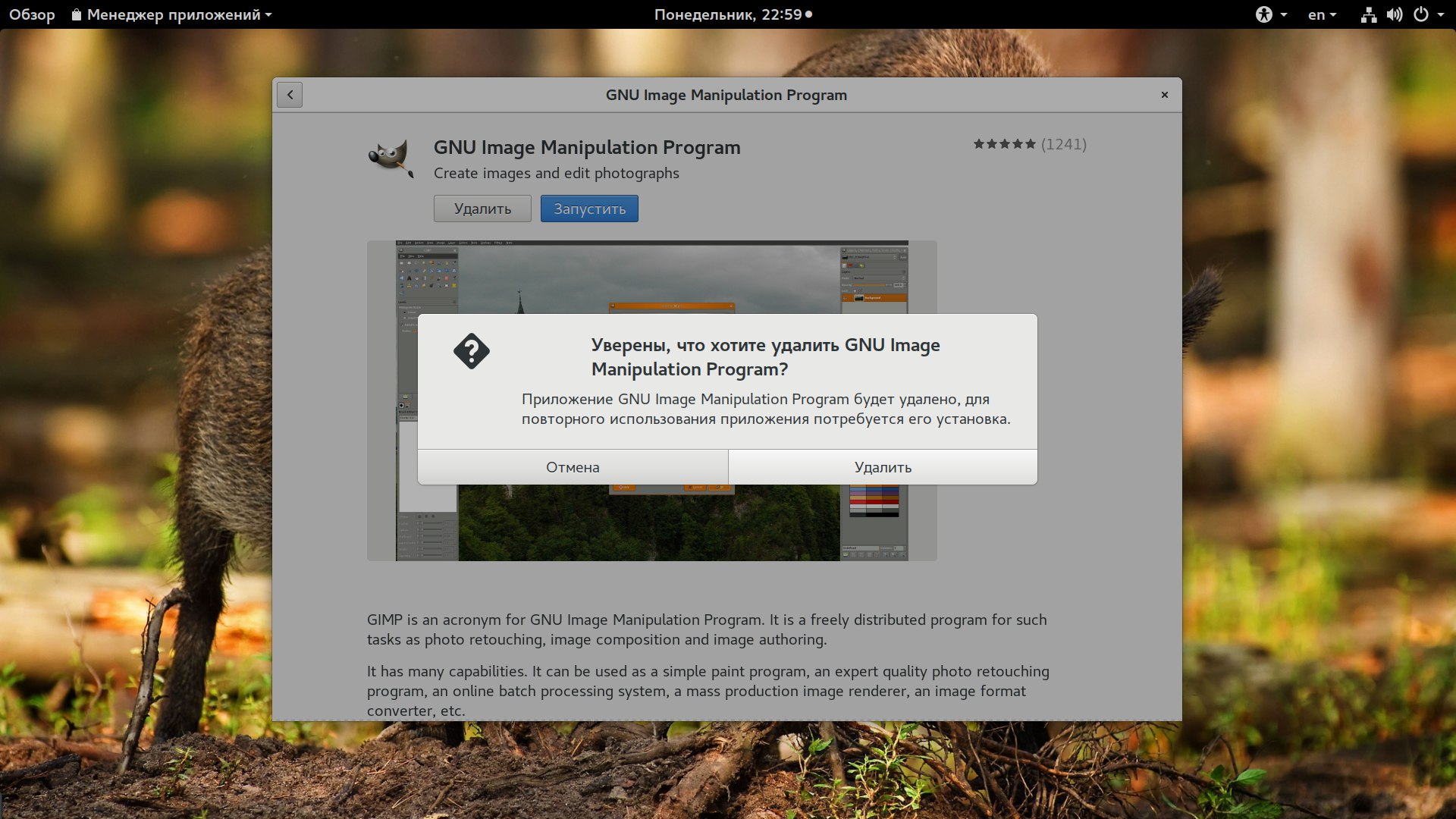Image resolution: width=1456 pixels, height=819 pixels.
Task: Expand the system menu arrow in top right
Action: coord(1441,14)
